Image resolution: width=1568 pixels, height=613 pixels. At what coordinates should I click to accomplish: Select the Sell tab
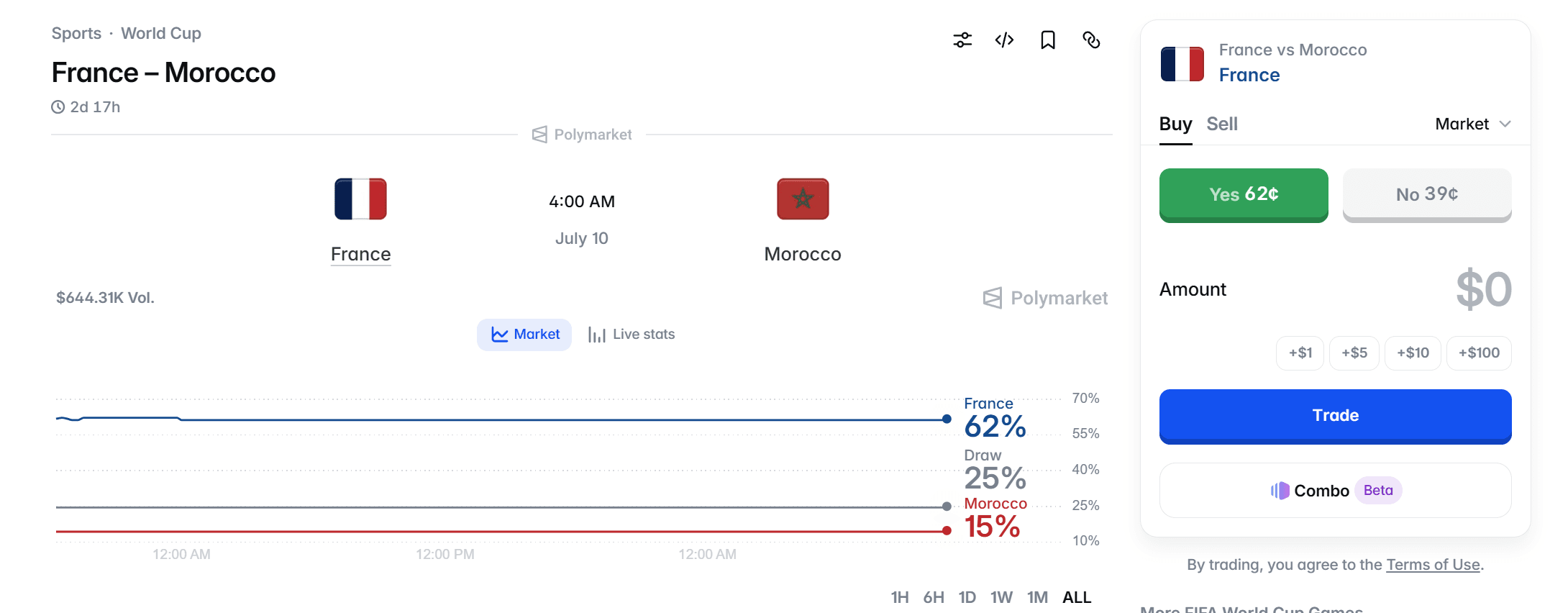pos(1222,124)
